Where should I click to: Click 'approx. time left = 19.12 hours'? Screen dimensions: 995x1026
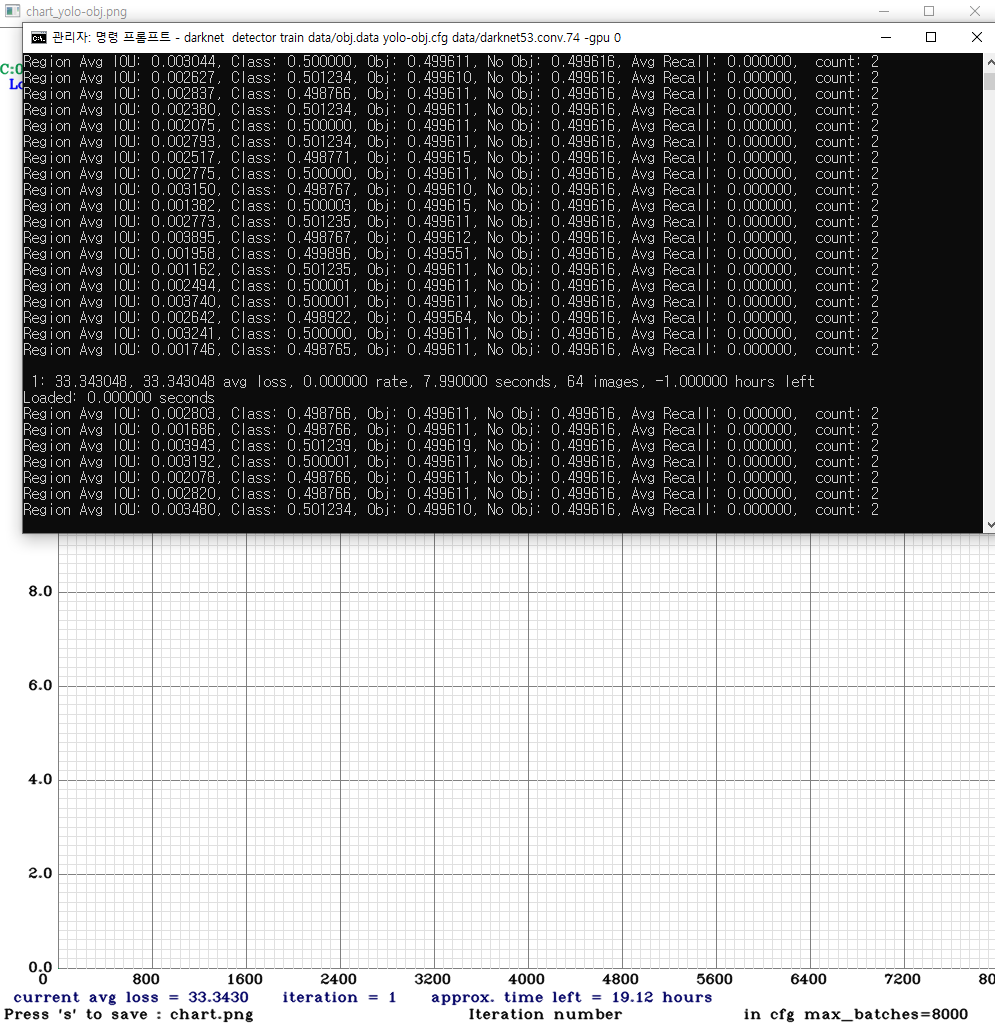[x=571, y=997]
